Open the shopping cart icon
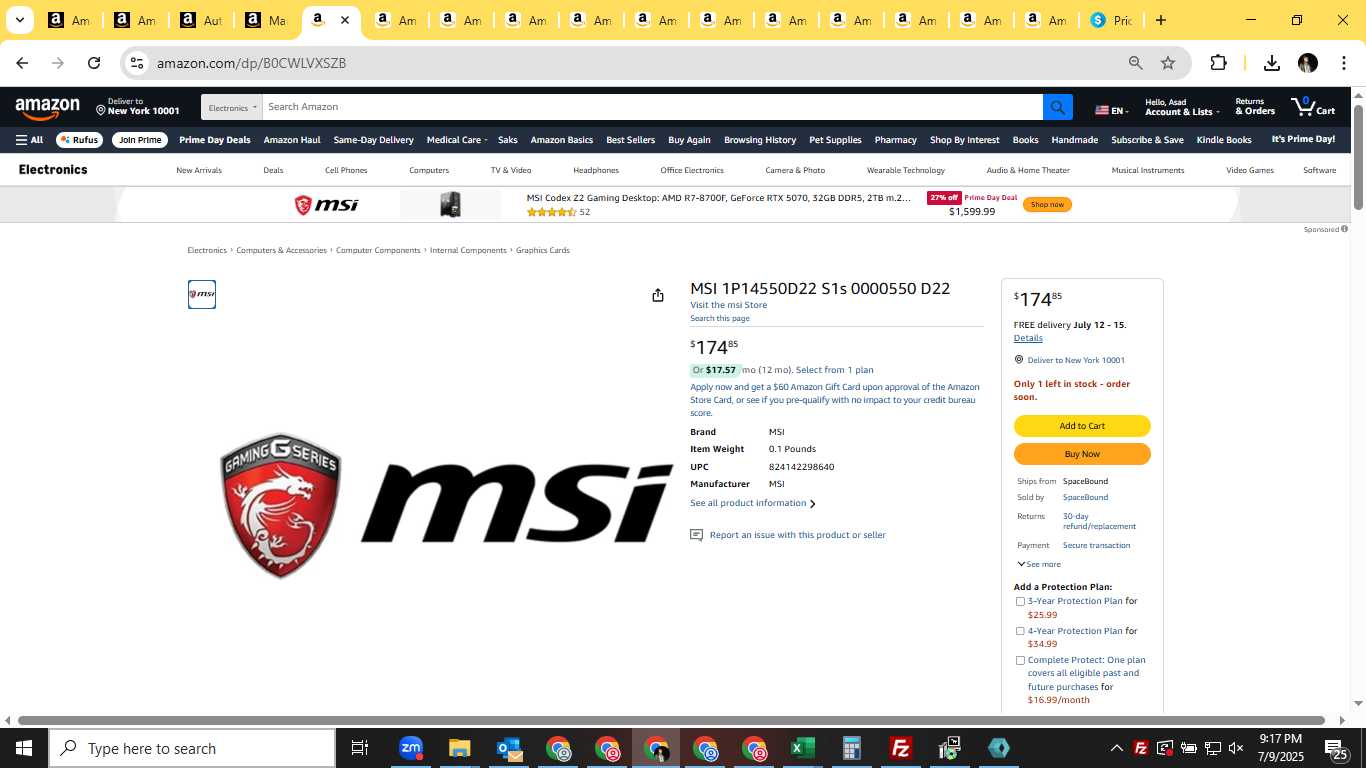Screen dimensions: 1366x768 1313,106
